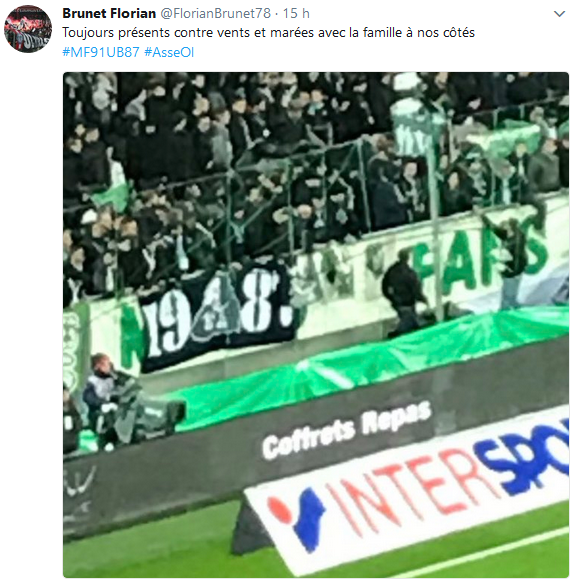
Task: Click the black 1948 banner in photo
Action: click(x=219, y=316)
